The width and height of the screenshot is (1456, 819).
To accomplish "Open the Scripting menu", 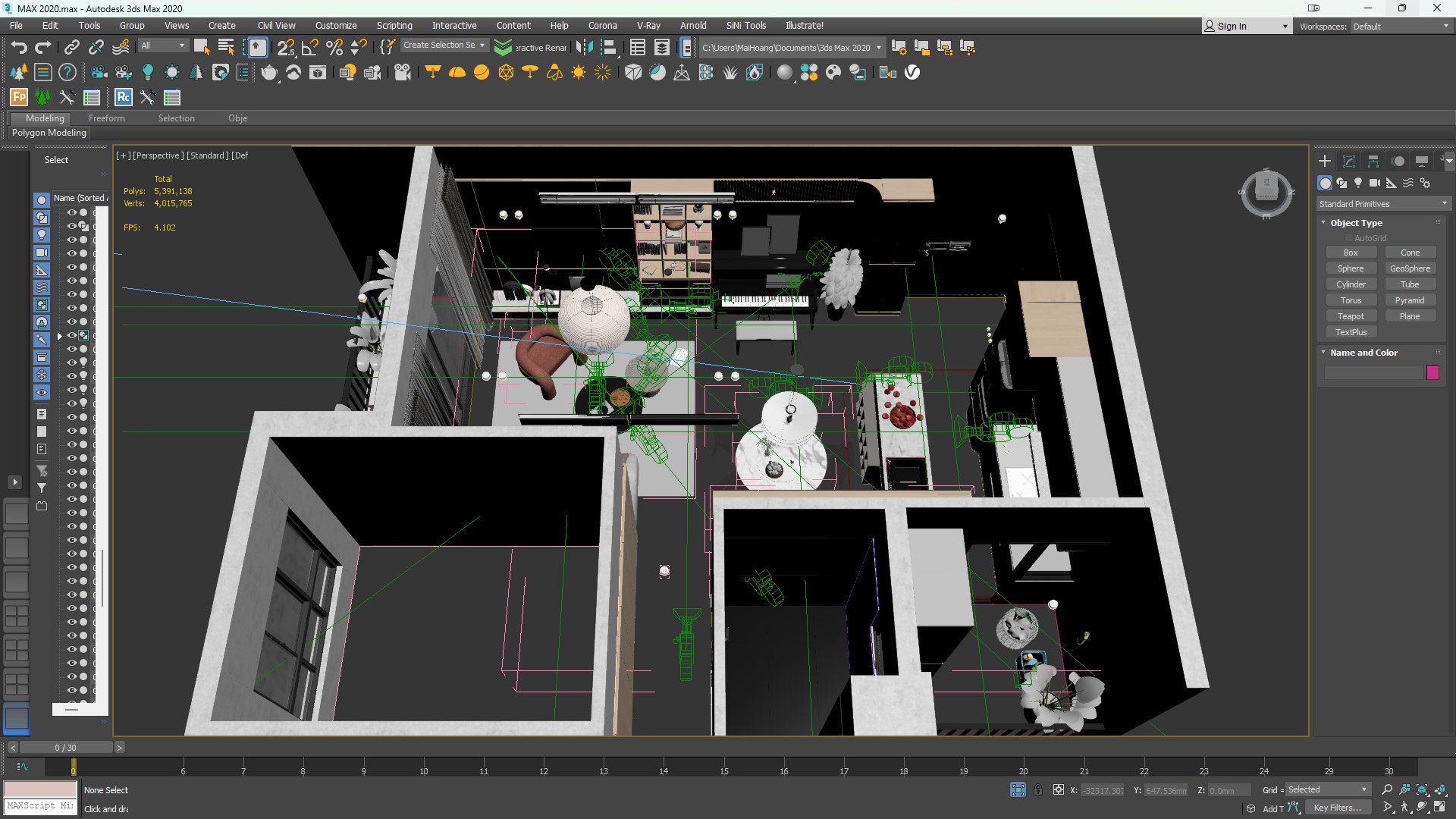I will (x=394, y=25).
